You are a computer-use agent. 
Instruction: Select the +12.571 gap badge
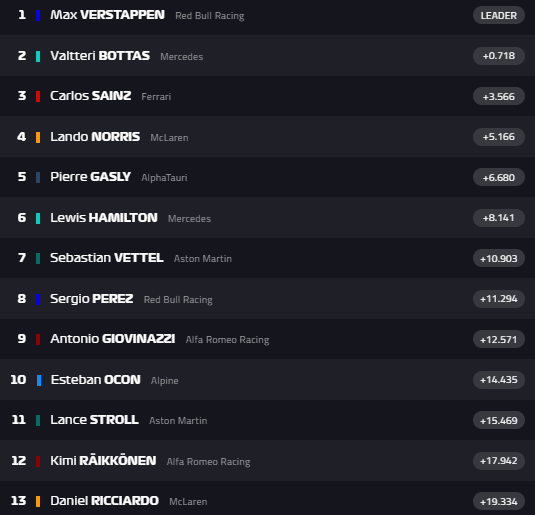498,340
